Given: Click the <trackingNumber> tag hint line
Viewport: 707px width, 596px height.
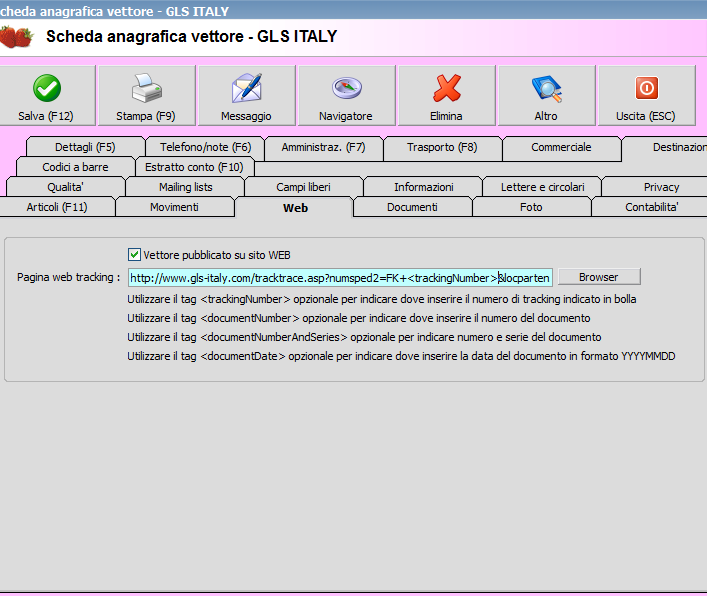Looking at the screenshot, I should pyautogui.click(x=381, y=299).
